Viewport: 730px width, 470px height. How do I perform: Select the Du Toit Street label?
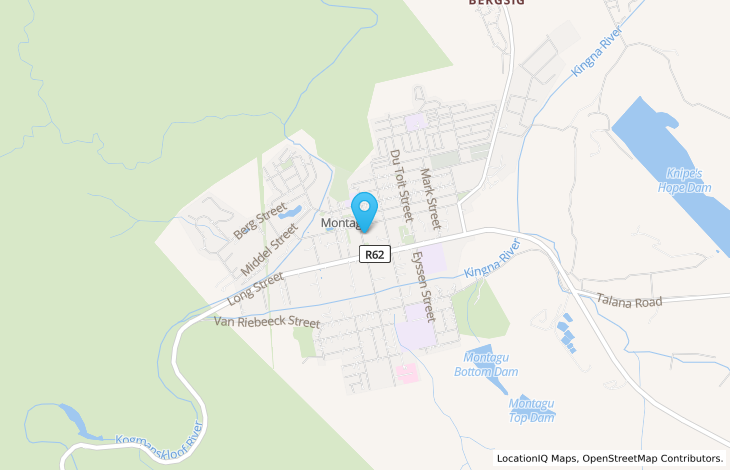(x=401, y=186)
